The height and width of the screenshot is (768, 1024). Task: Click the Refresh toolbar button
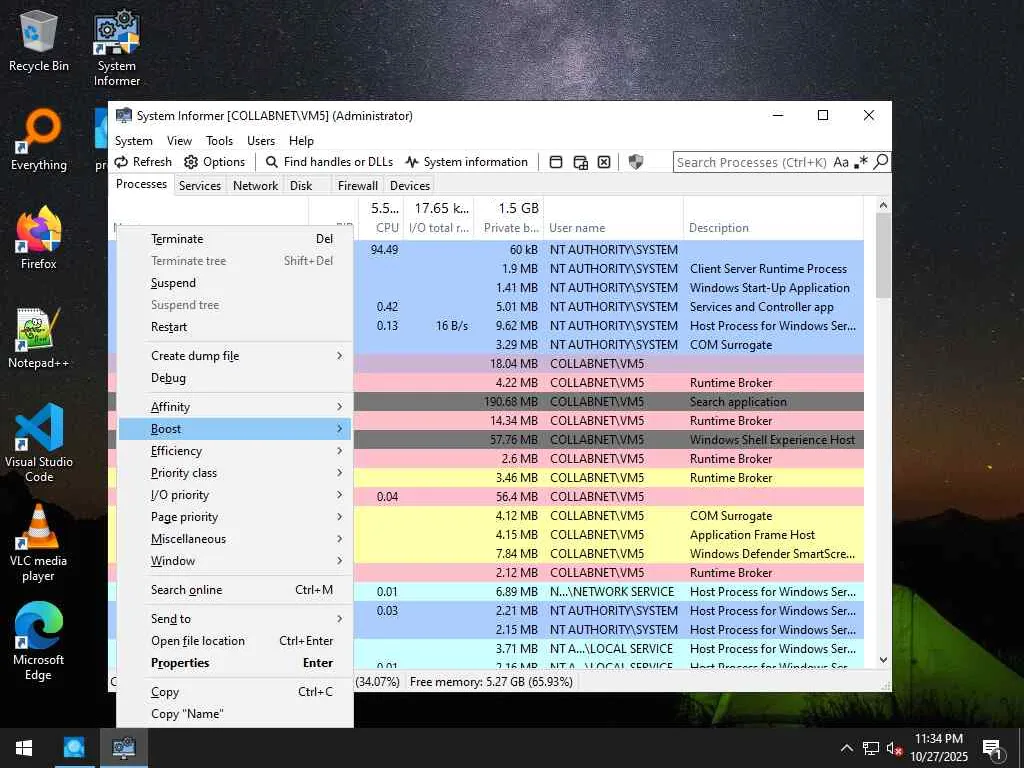pos(143,162)
